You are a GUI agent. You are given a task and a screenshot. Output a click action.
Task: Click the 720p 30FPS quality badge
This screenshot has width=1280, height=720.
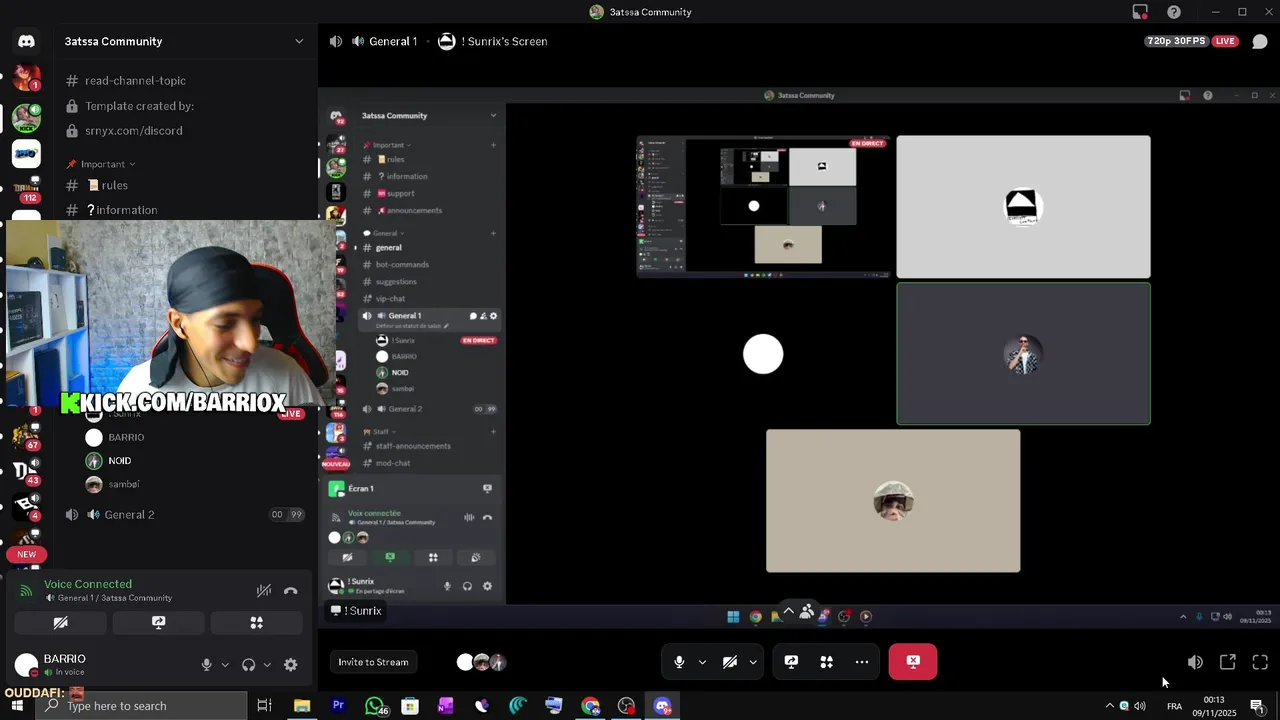[x=1176, y=41]
